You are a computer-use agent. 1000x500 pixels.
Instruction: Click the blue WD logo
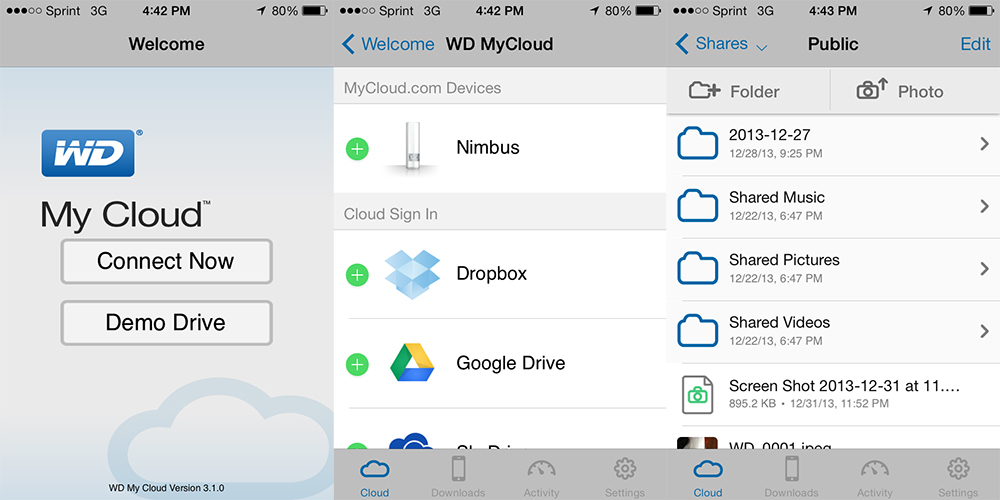(88, 153)
